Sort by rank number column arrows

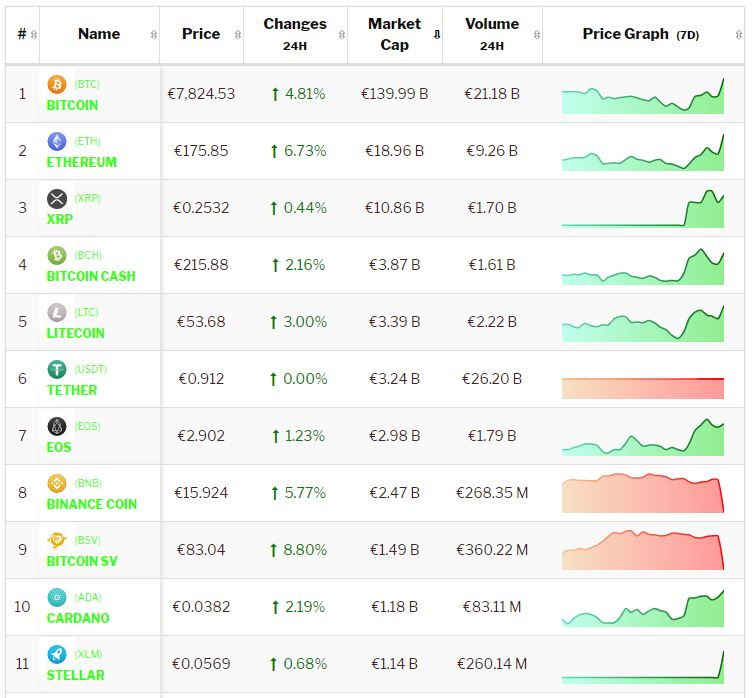(34, 35)
